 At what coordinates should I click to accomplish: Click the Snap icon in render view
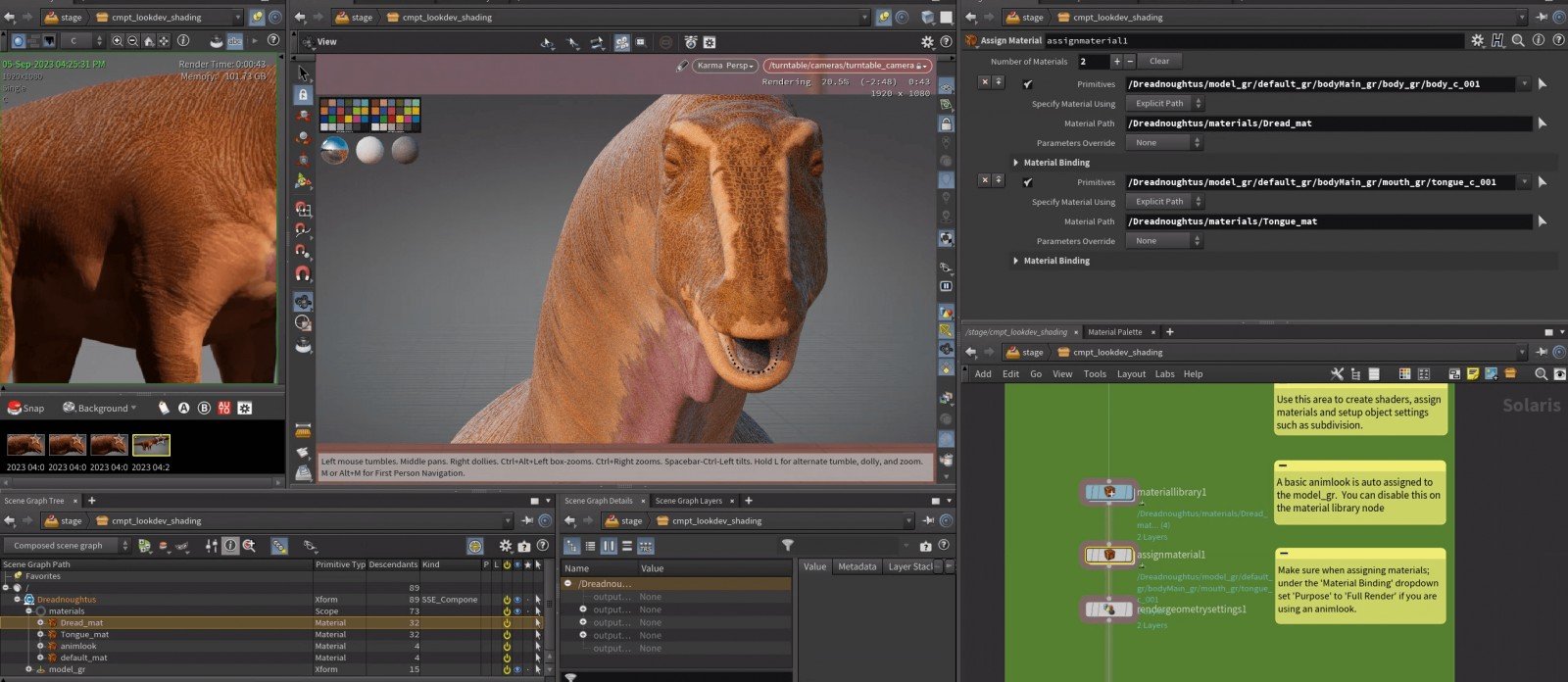16,408
